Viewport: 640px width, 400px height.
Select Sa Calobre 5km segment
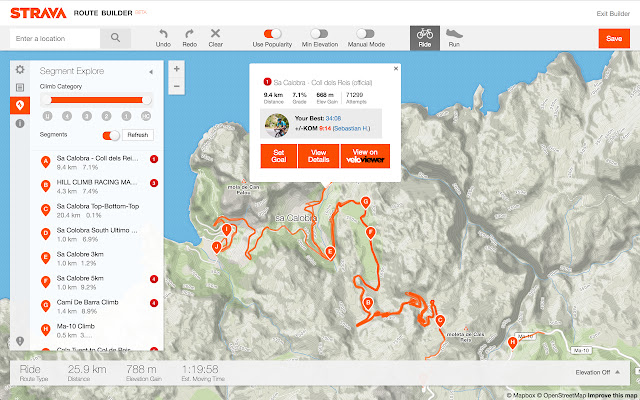point(98,282)
